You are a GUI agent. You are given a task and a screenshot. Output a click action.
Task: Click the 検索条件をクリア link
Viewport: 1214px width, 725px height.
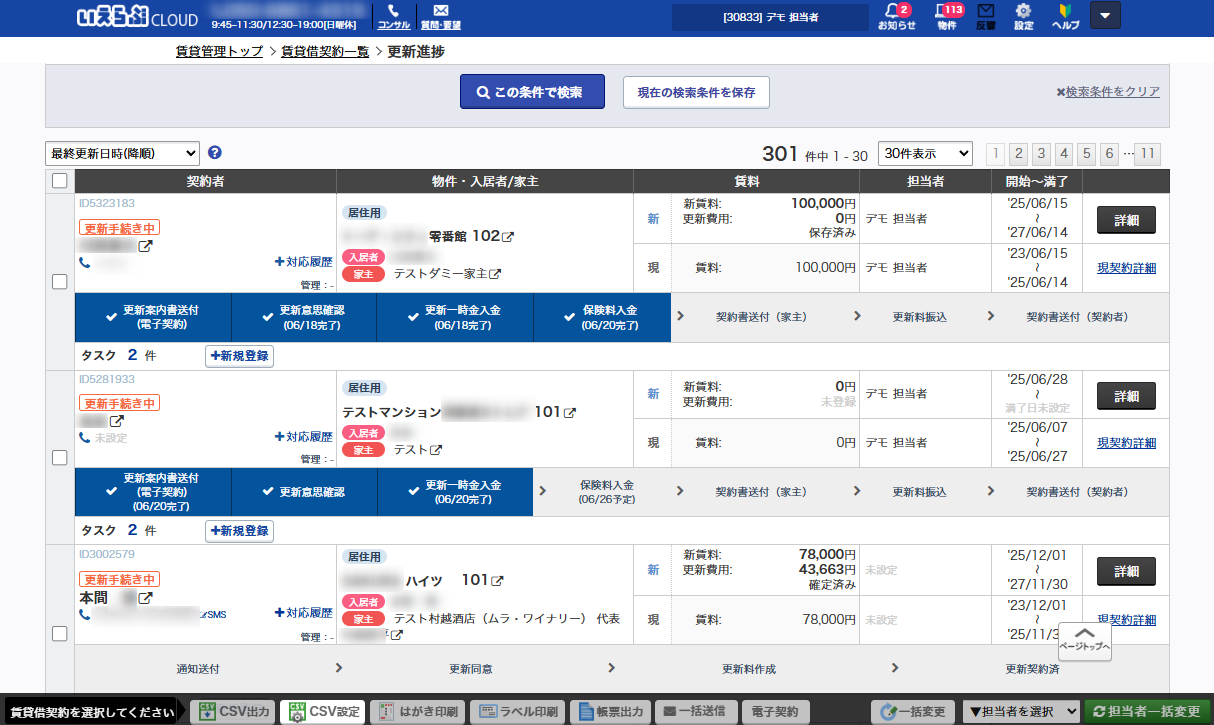click(1112, 92)
